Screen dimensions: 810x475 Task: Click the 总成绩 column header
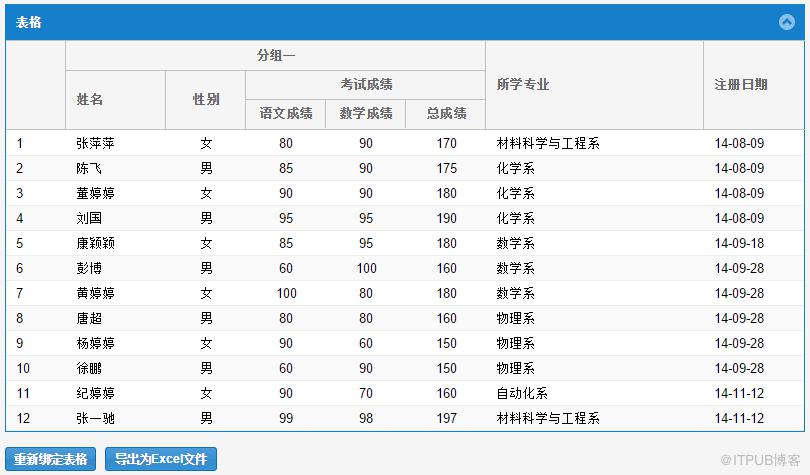pos(446,114)
